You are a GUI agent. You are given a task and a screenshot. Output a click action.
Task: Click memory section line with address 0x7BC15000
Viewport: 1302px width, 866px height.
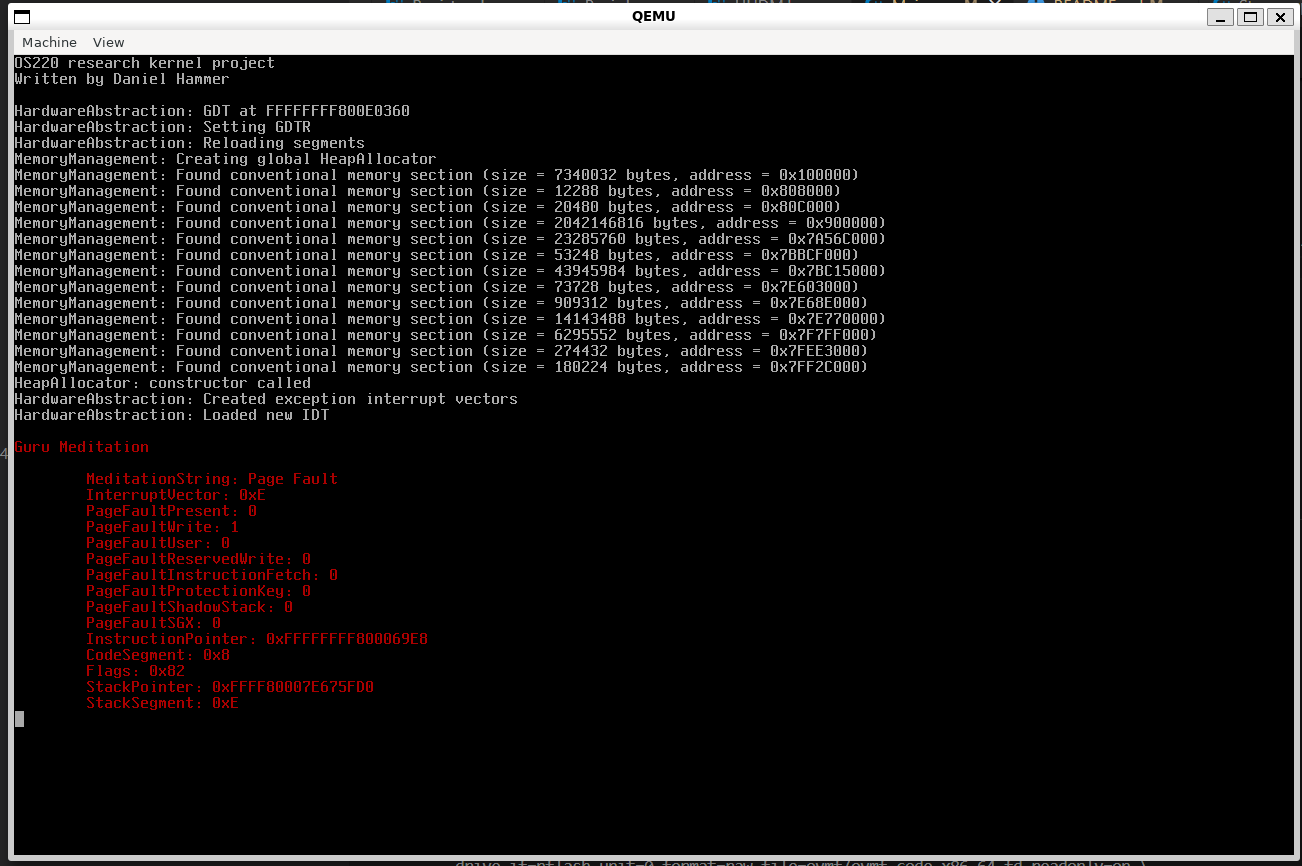(x=450, y=271)
